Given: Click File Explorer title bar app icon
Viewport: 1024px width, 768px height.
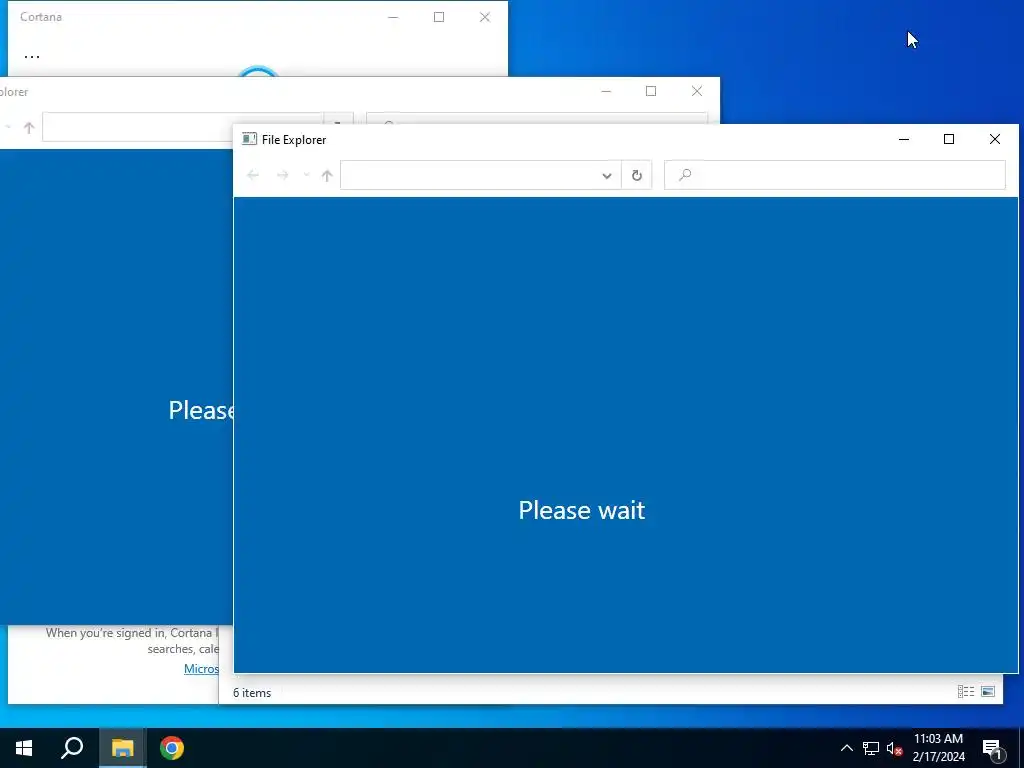Looking at the screenshot, I should (249, 139).
